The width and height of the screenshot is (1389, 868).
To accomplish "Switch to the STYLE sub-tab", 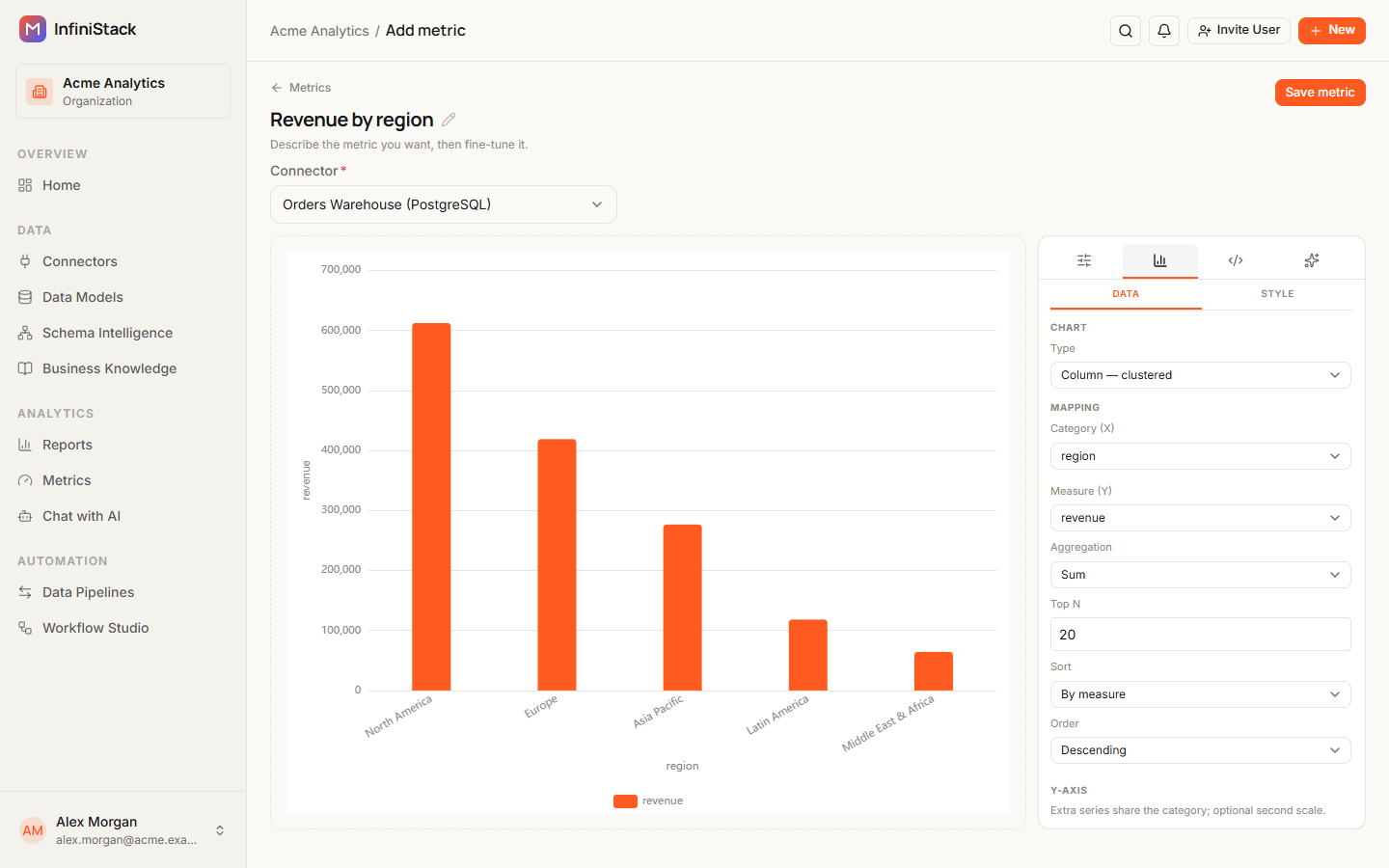I will [x=1277, y=294].
